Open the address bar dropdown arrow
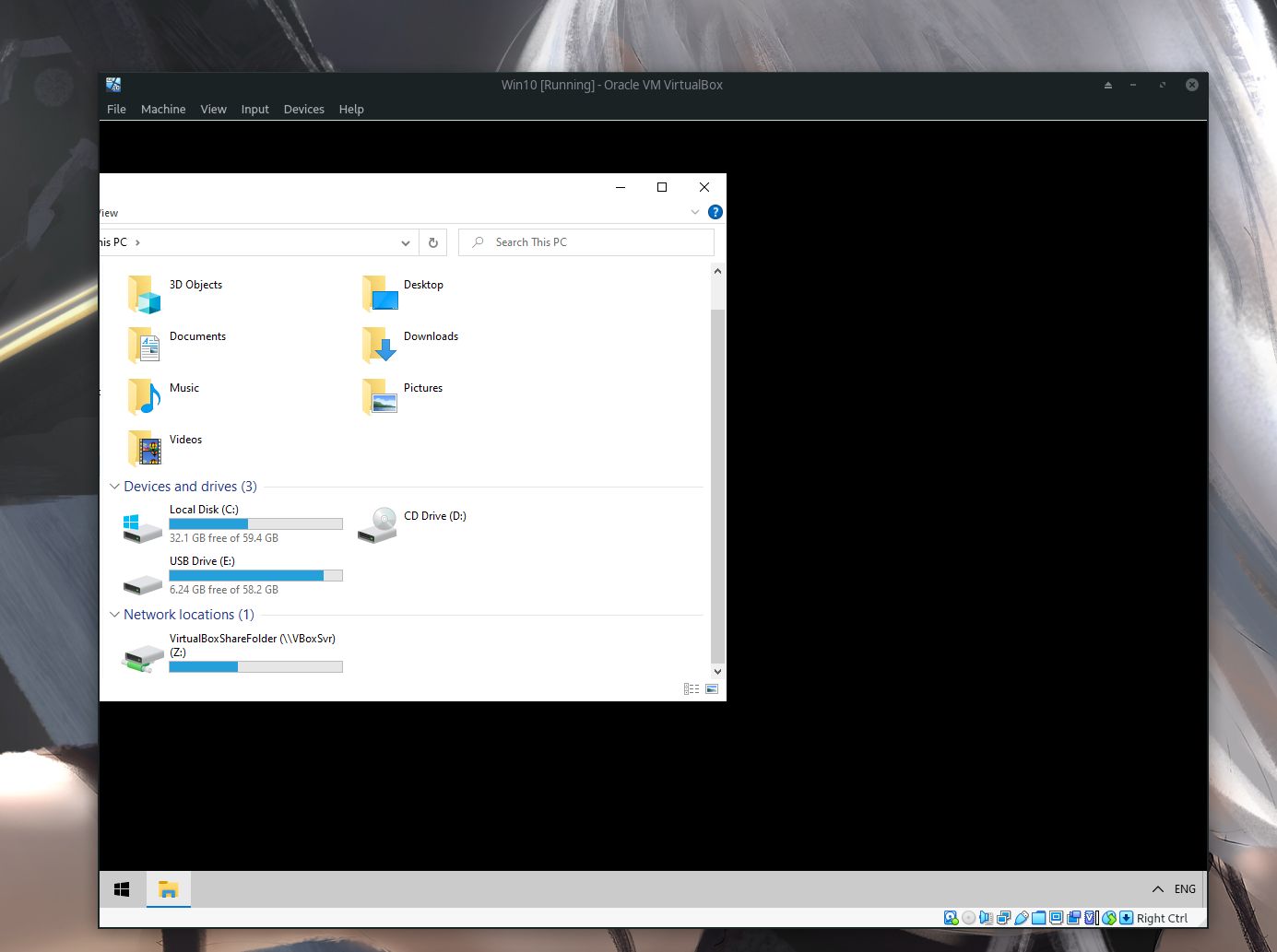Viewport: 1277px width, 952px height. 406,241
